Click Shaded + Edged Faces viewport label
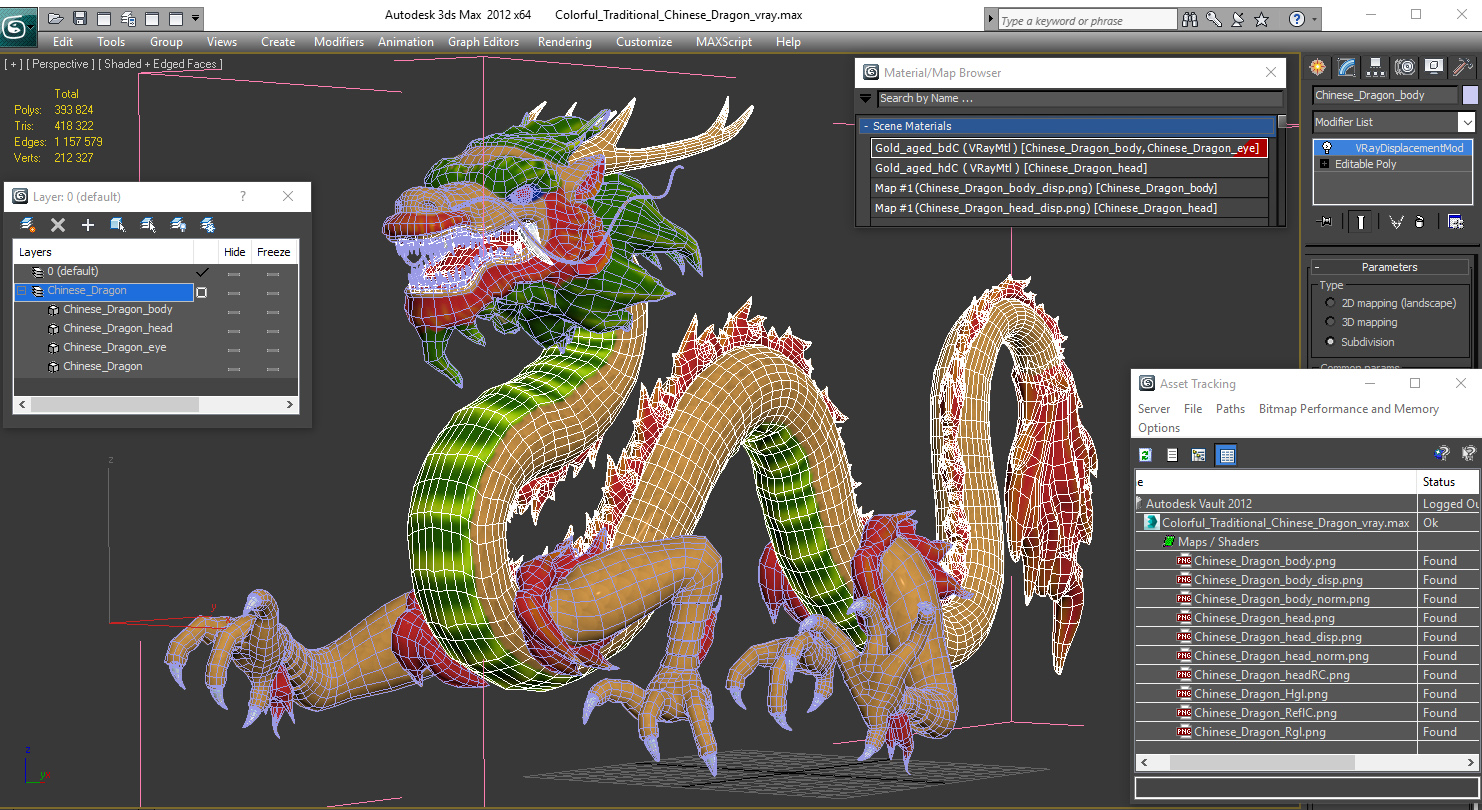Screen dimensions: 1482x810 161,64
